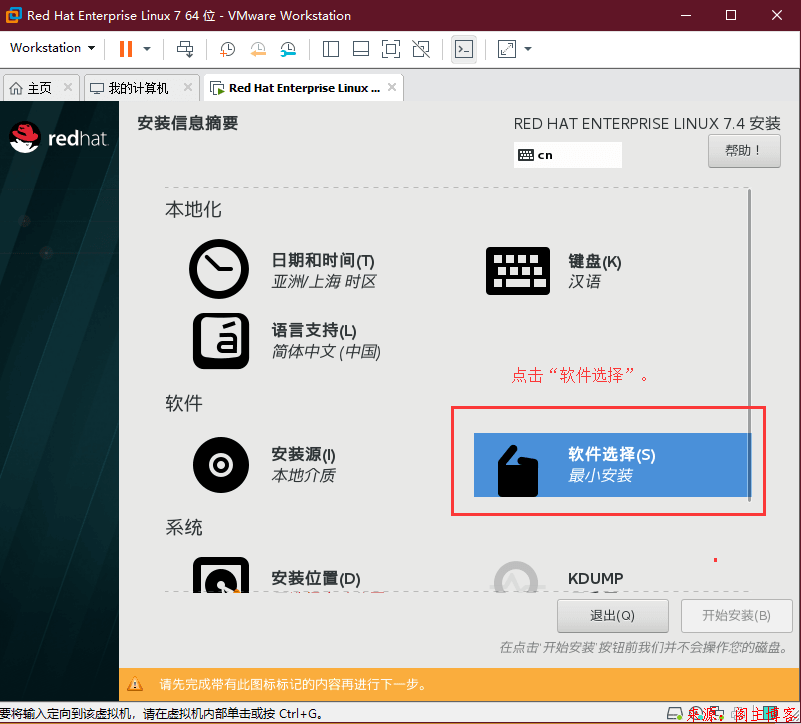Click the cn keyboard layout indicator
This screenshot has width=801, height=724.
tap(568, 155)
